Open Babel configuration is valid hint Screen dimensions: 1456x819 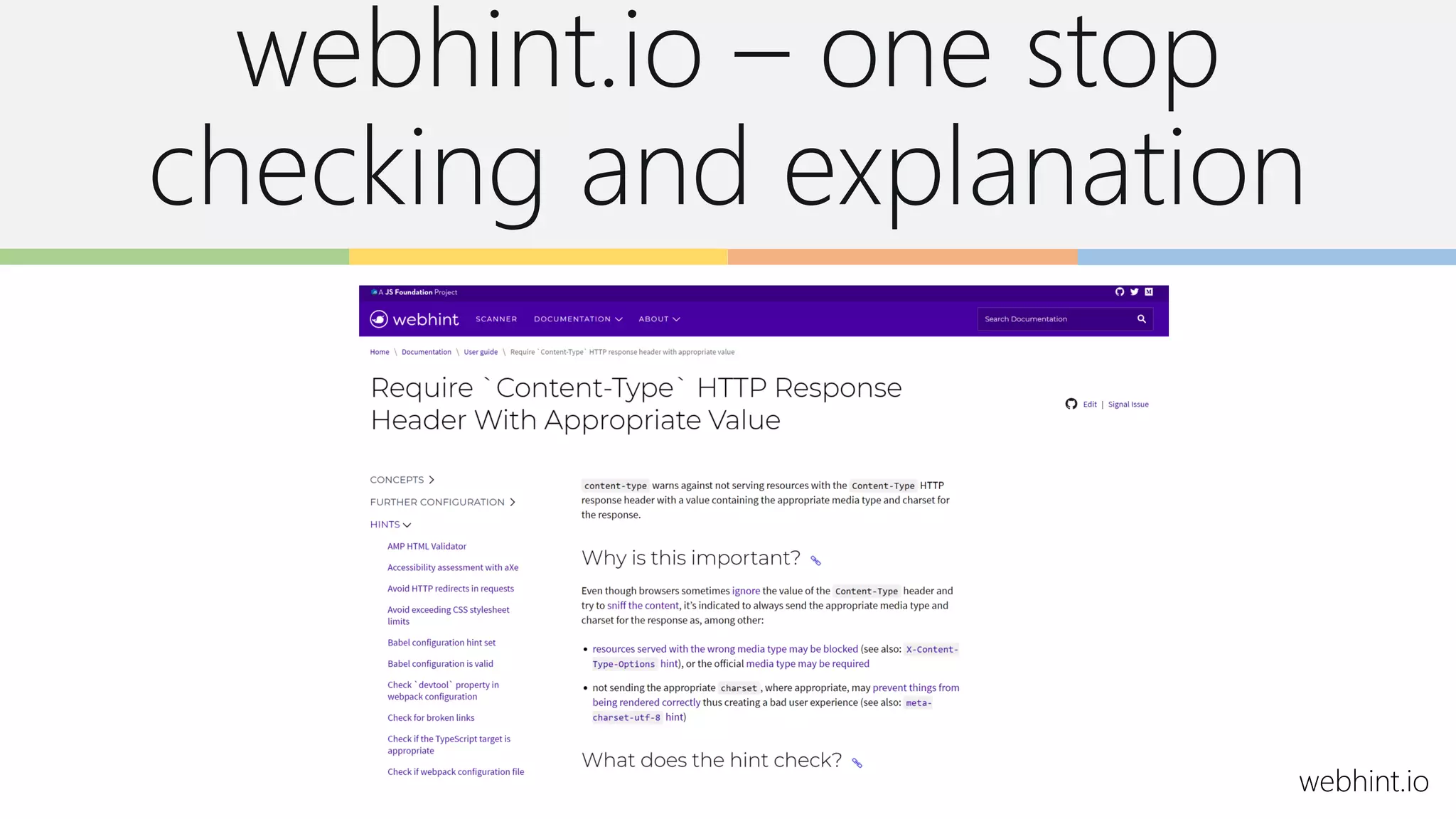pyautogui.click(x=440, y=664)
